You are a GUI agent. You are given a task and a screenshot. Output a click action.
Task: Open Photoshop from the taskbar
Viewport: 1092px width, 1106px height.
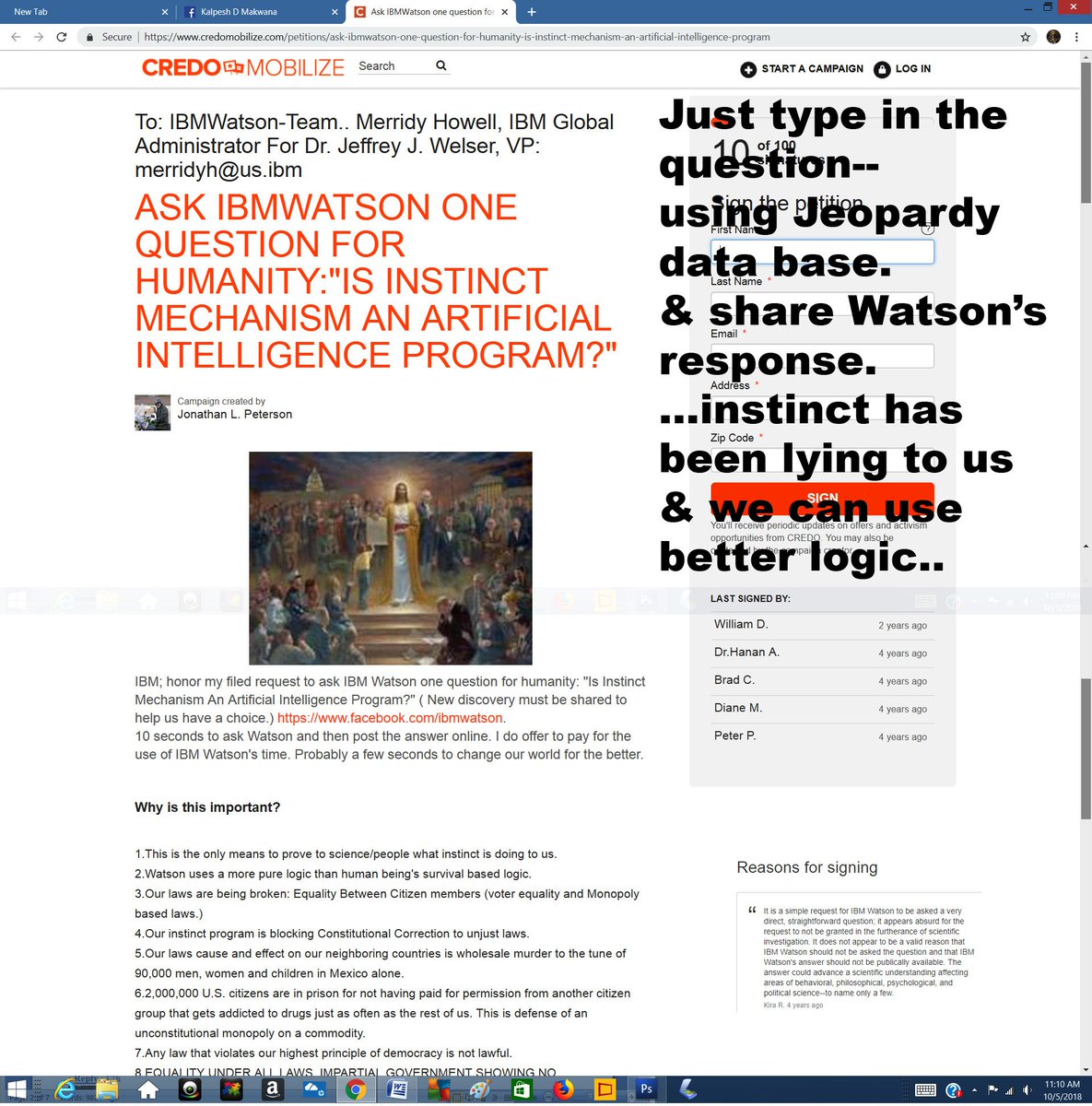(x=646, y=1089)
